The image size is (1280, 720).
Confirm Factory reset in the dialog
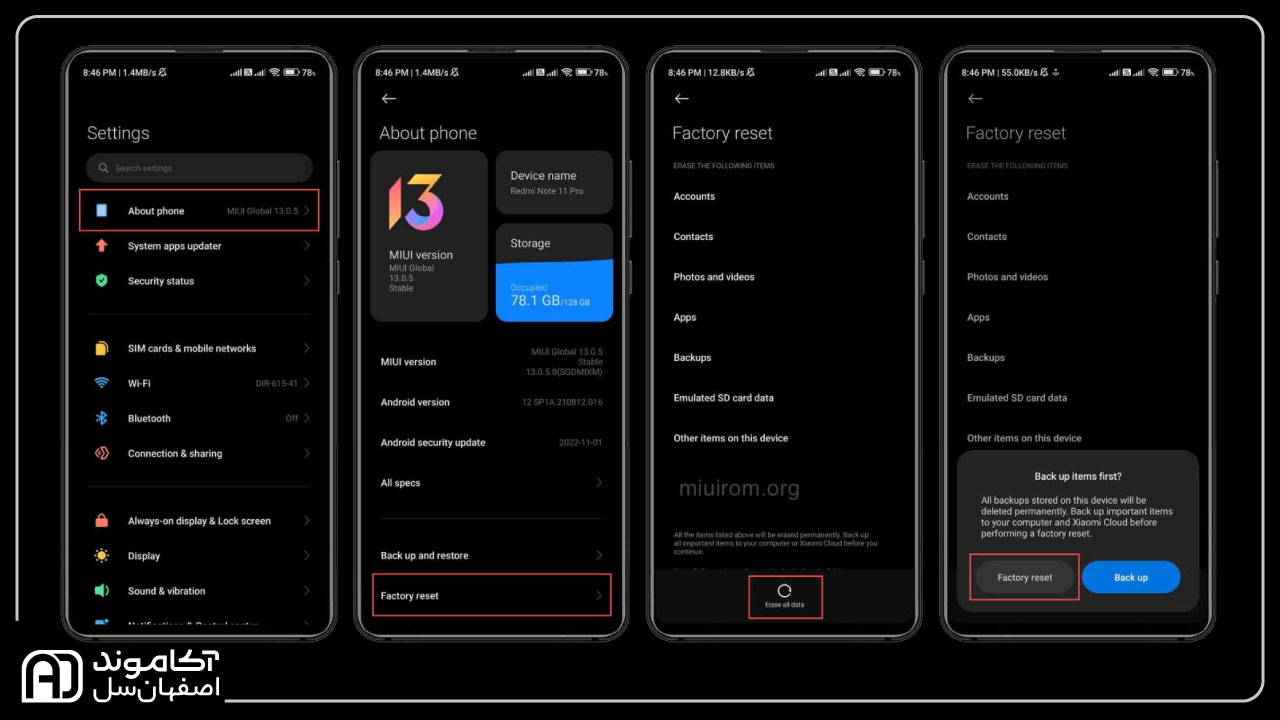[1025, 577]
